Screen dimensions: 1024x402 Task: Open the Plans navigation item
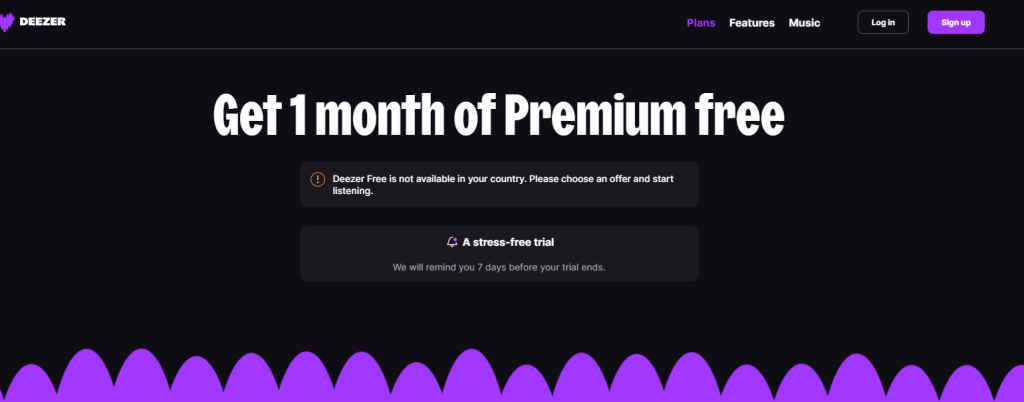pos(701,23)
